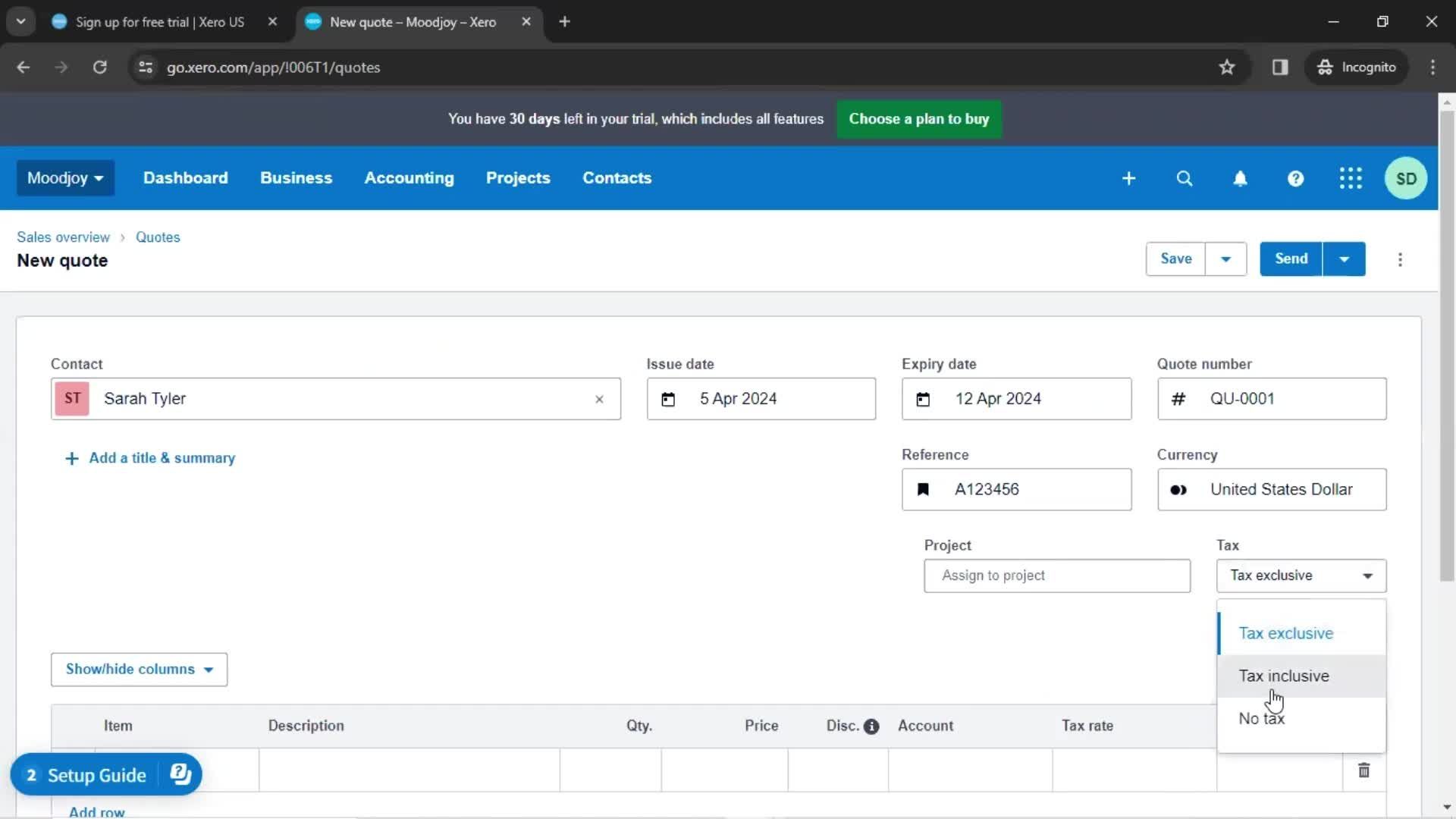Expand the Save options arrow

pos(1225,259)
